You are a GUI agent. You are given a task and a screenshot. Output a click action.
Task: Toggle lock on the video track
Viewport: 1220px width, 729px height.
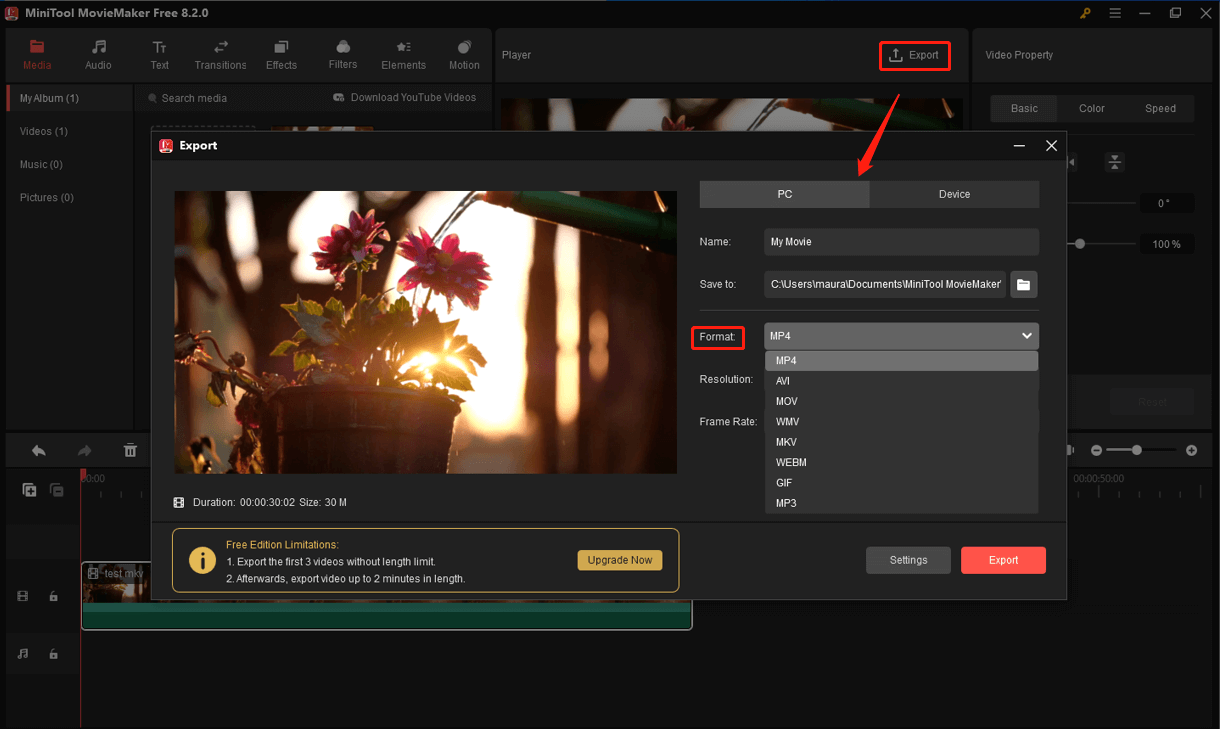click(54, 597)
